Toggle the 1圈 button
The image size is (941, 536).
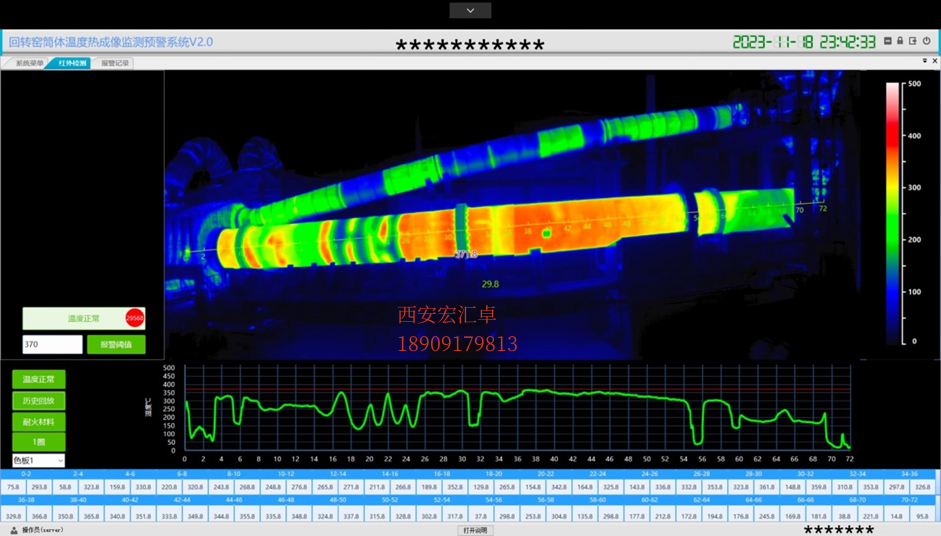point(38,442)
